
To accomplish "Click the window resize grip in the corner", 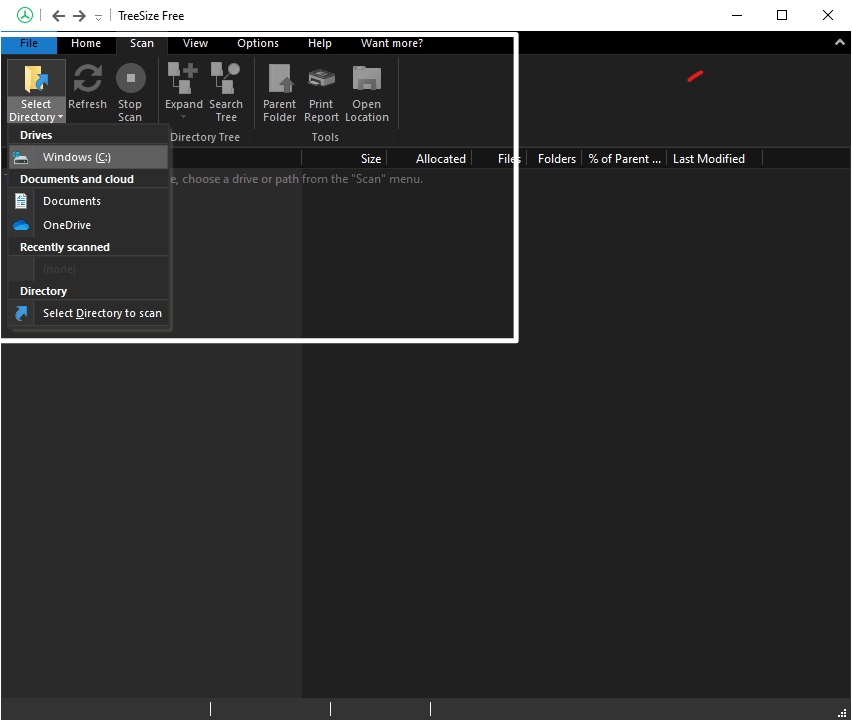I will [843, 713].
